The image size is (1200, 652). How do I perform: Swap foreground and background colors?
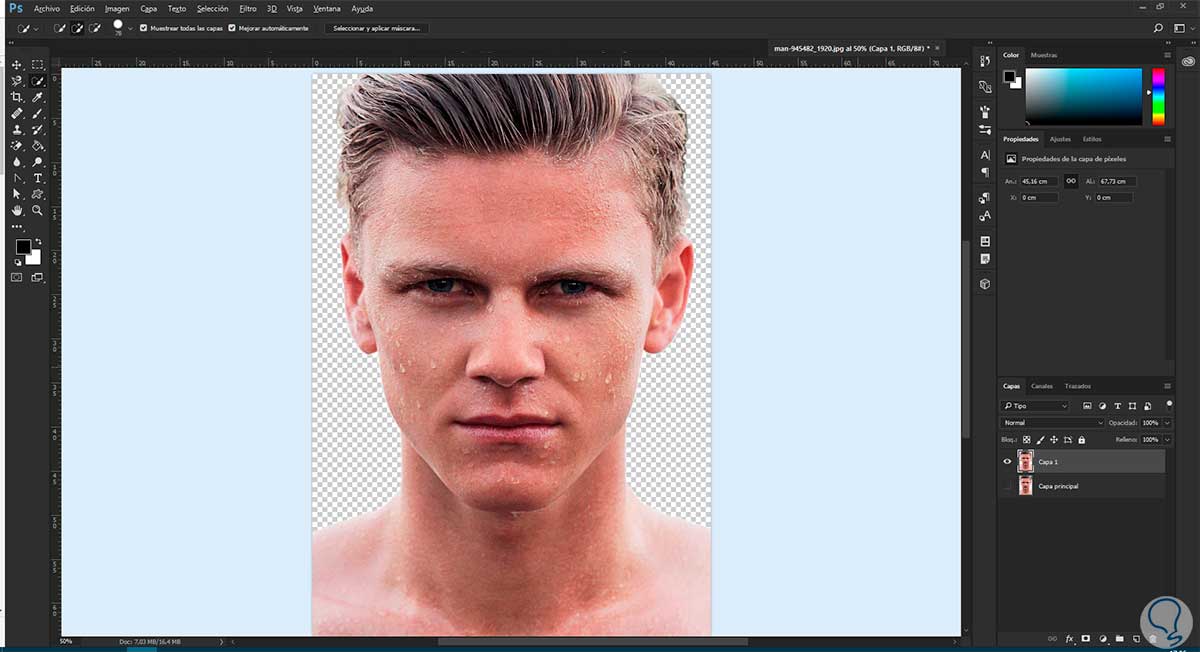pos(39,241)
